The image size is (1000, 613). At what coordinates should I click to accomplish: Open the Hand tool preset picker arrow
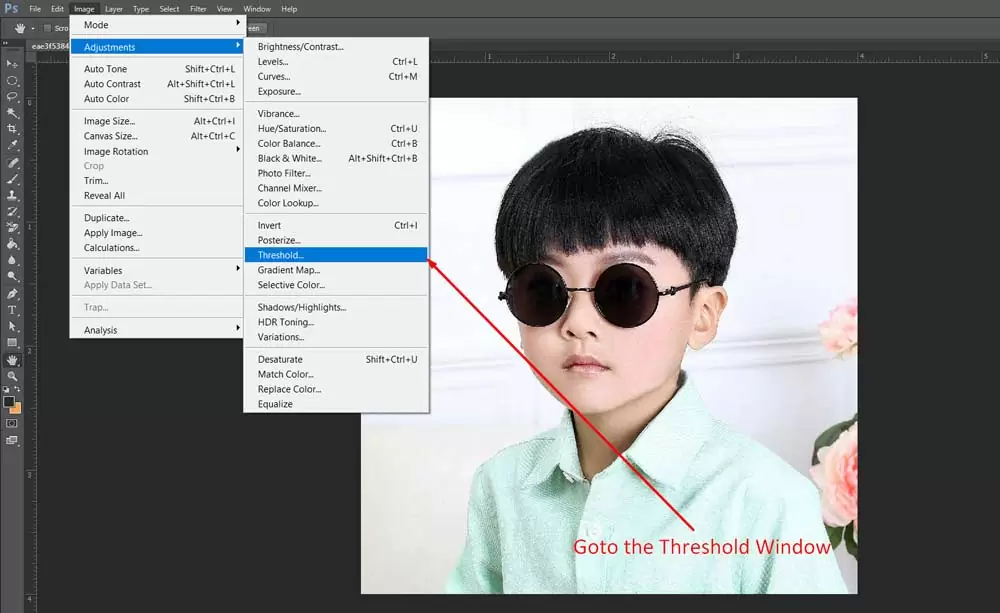[x=33, y=28]
